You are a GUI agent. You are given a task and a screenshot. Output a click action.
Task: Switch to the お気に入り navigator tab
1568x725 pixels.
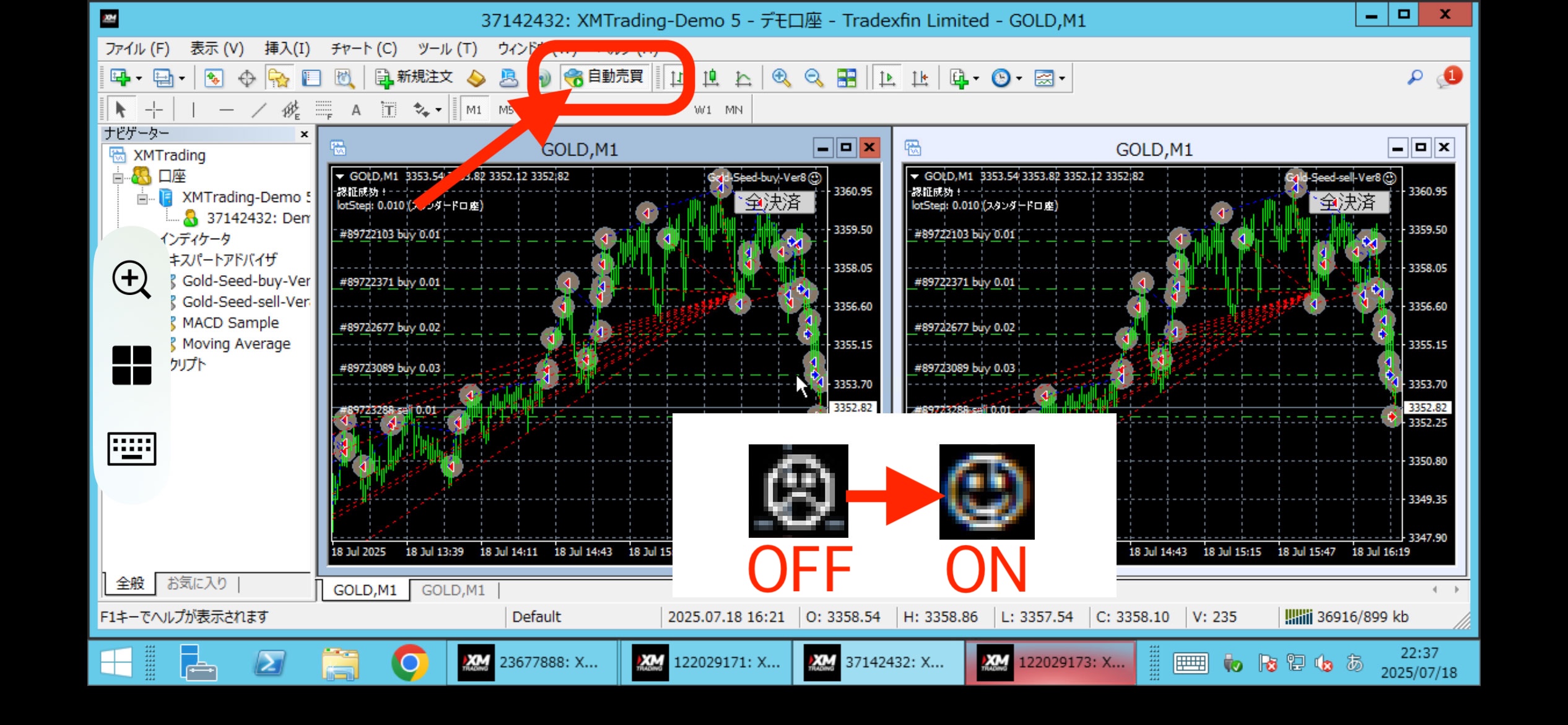pyautogui.click(x=197, y=583)
